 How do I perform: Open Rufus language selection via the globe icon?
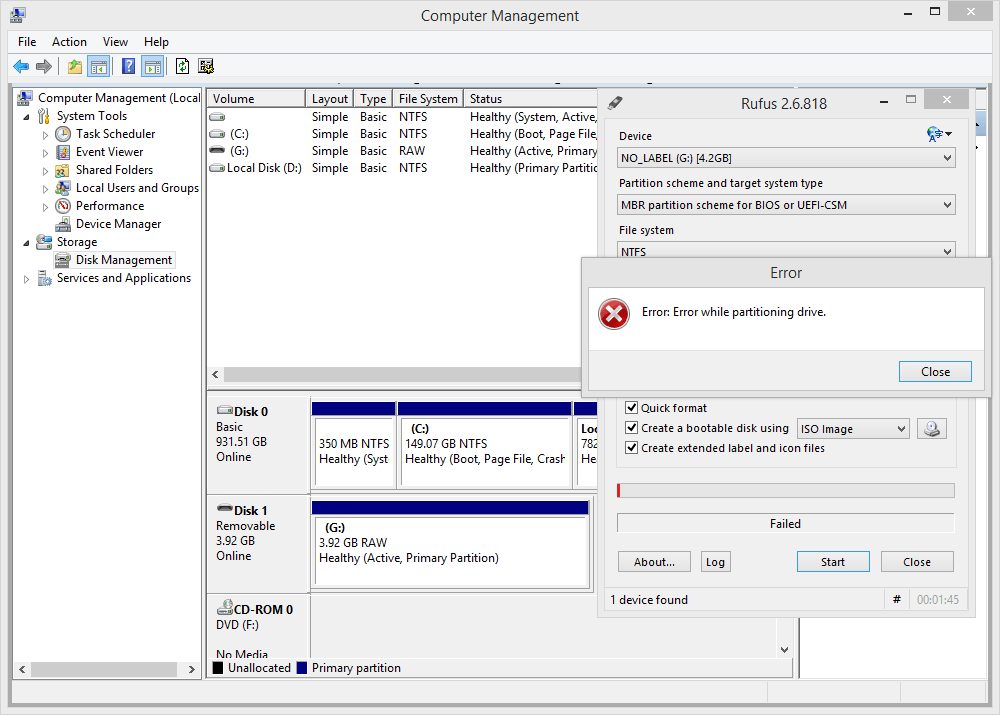click(x=934, y=133)
